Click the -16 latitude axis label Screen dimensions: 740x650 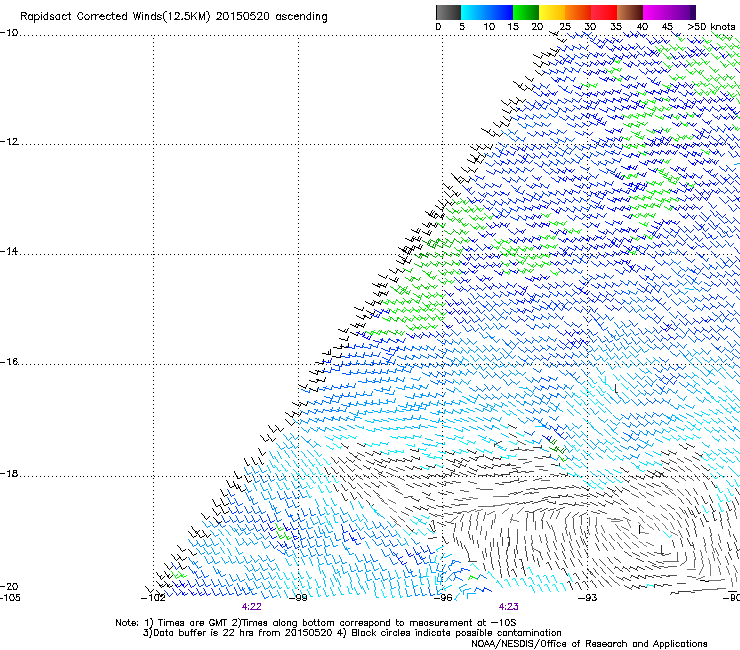(x=9, y=362)
